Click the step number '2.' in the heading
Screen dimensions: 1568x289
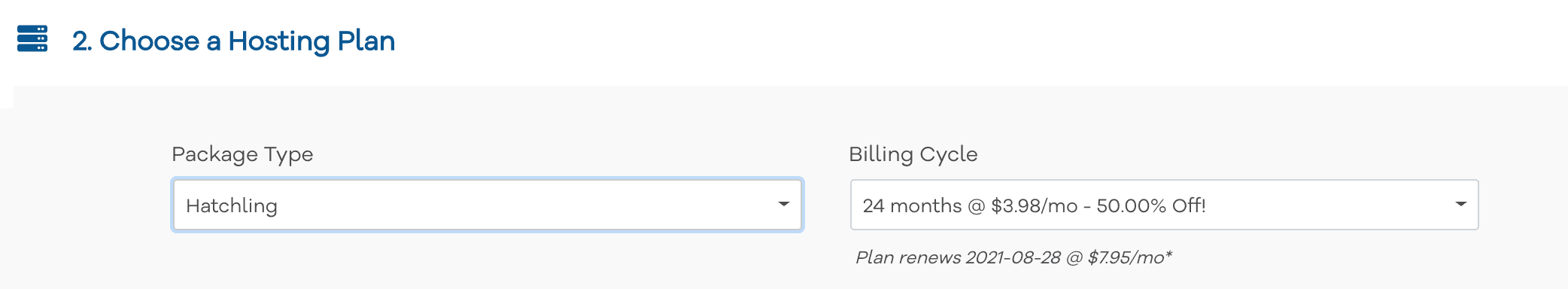(82, 41)
